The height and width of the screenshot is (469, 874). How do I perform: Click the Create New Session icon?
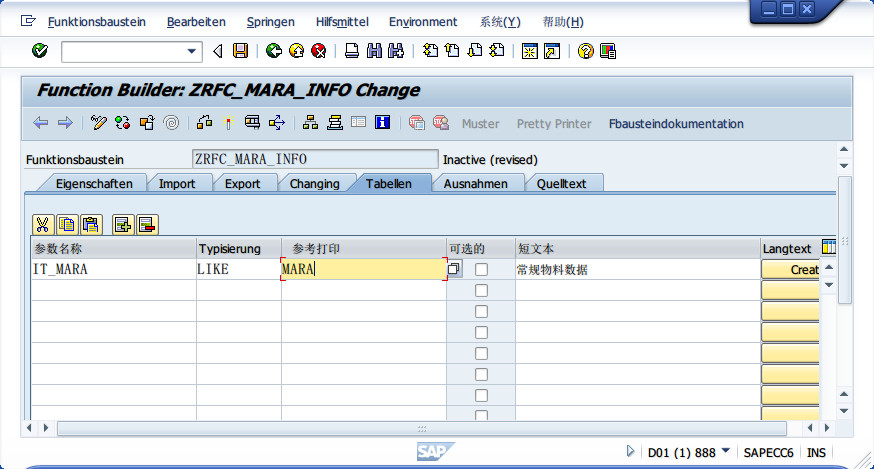point(529,51)
